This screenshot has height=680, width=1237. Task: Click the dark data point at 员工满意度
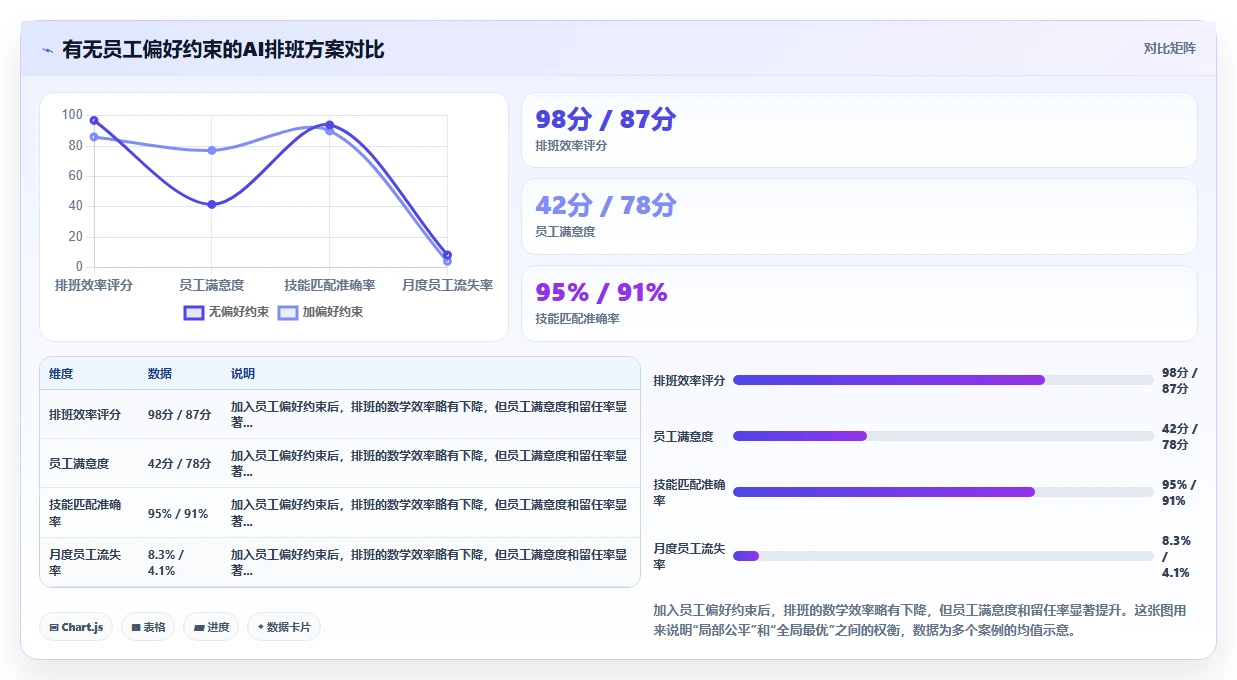212,204
